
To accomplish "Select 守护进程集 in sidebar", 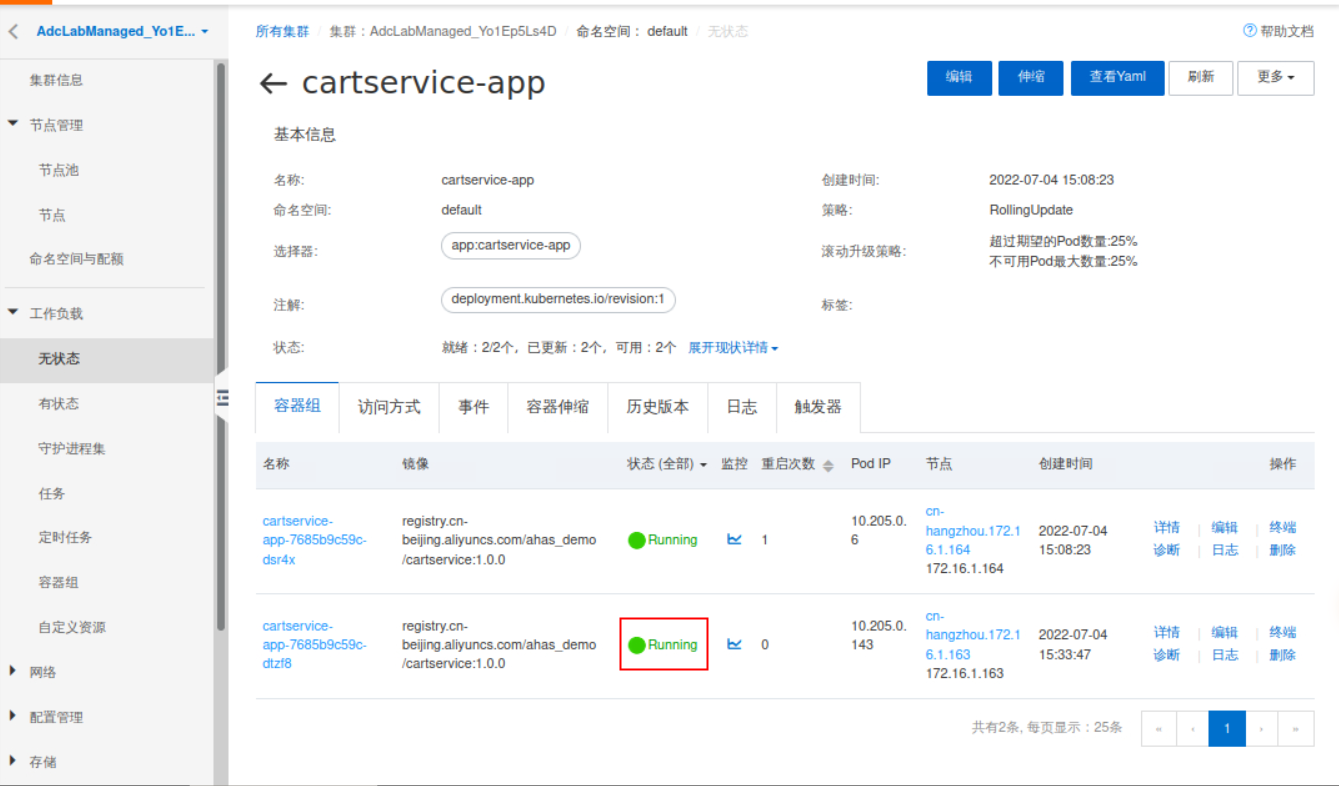I will click(72, 449).
